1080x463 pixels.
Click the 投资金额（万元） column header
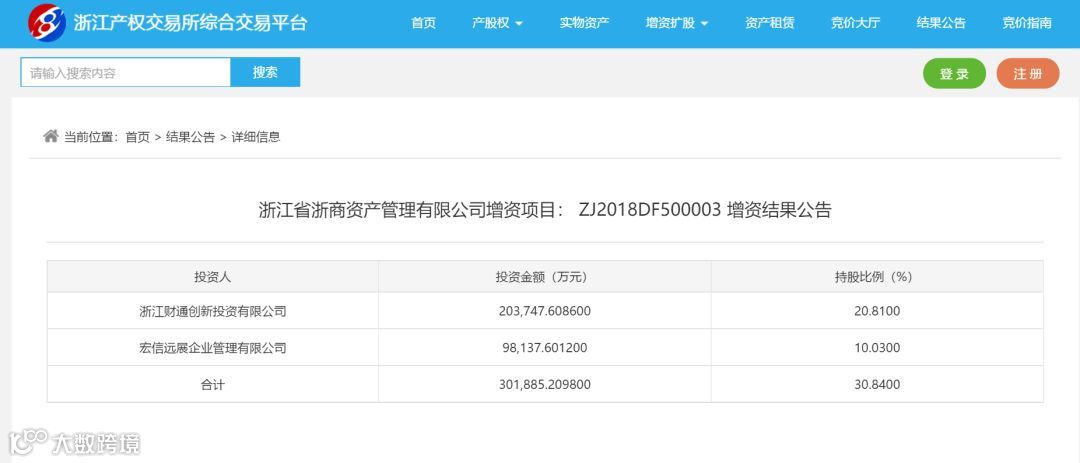click(544, 277)
